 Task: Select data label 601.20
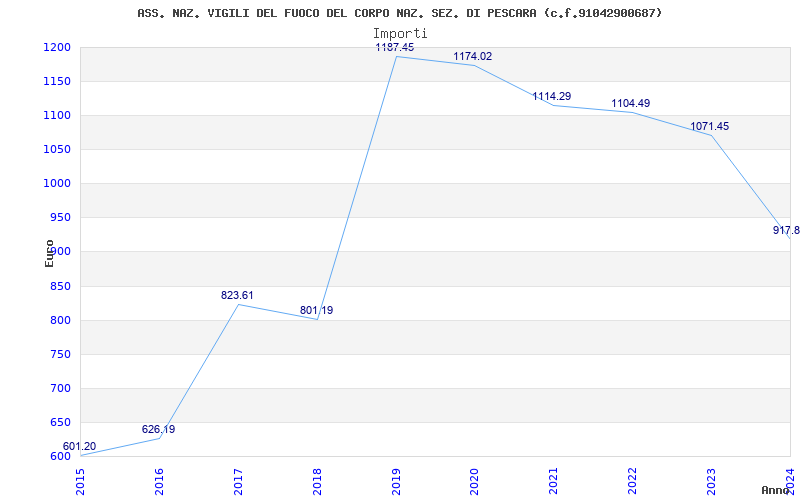[79, 447]
